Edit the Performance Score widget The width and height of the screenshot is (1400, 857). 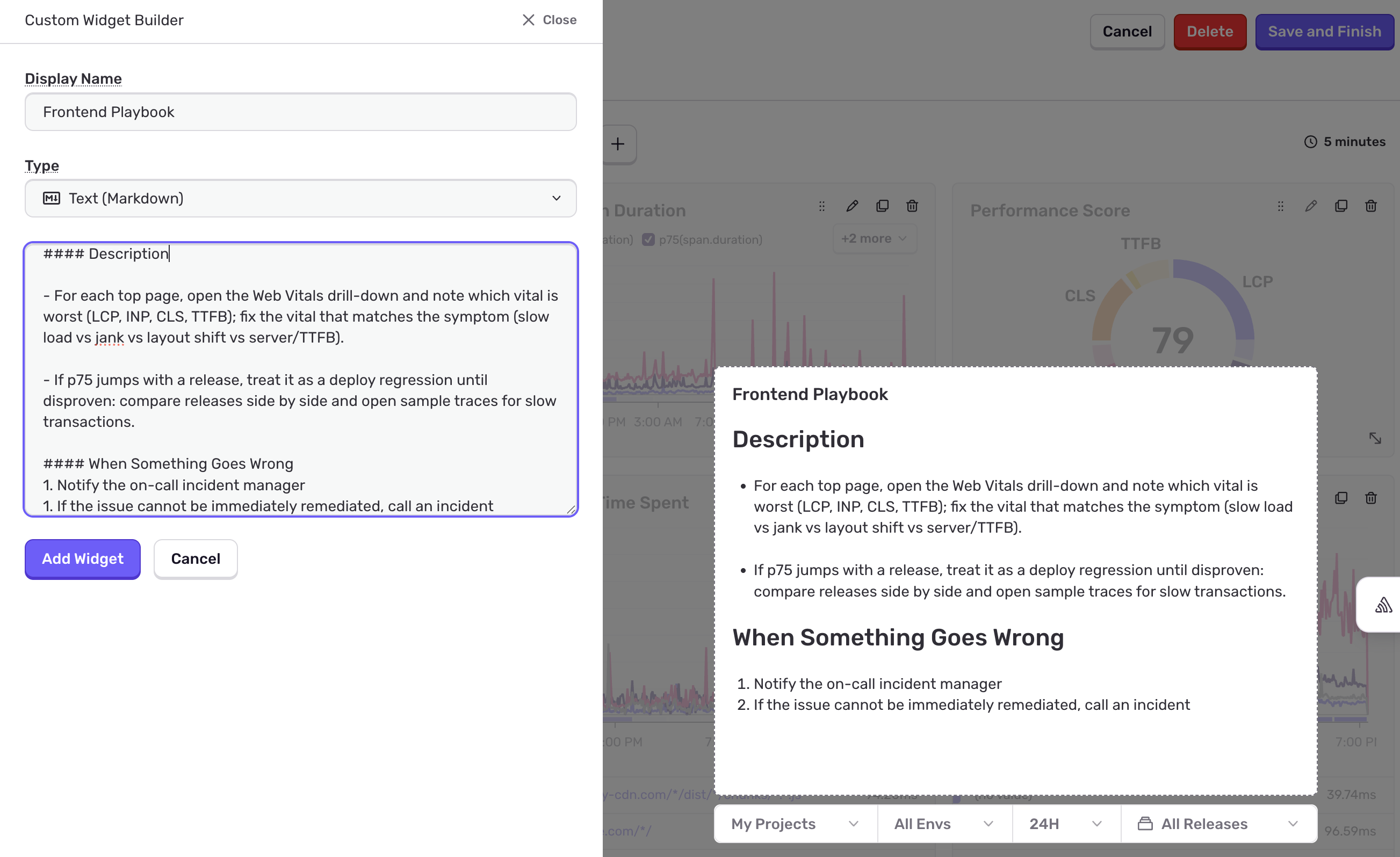click(1311, 206)
